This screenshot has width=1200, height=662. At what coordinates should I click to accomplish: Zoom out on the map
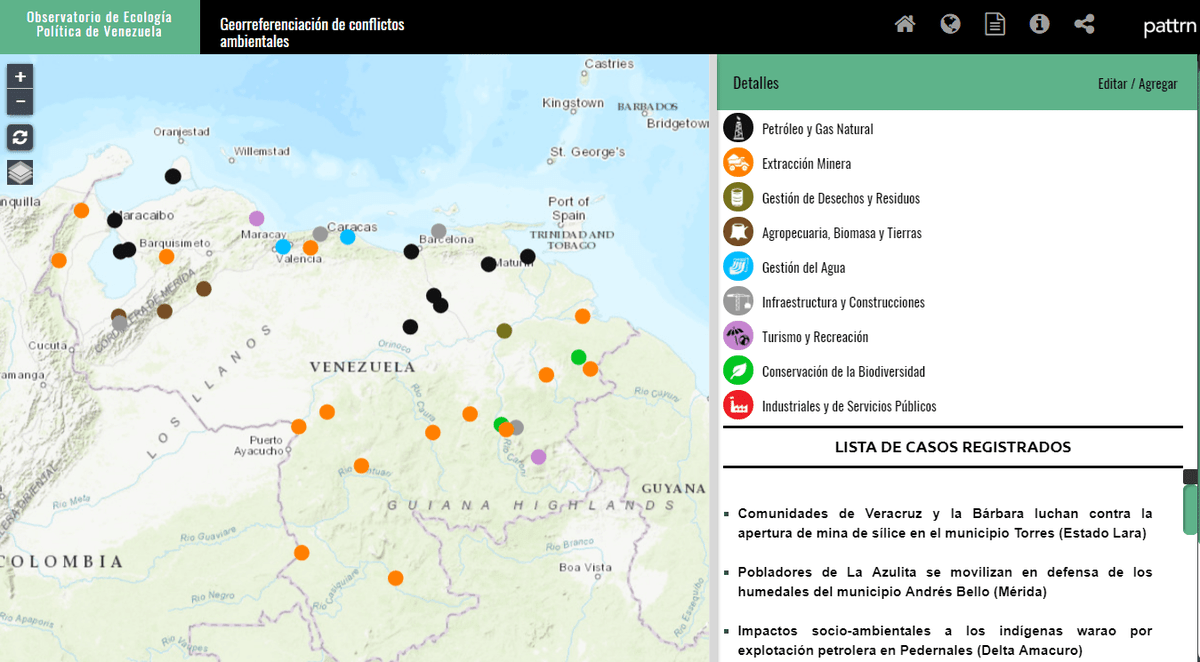click(20, 102)
